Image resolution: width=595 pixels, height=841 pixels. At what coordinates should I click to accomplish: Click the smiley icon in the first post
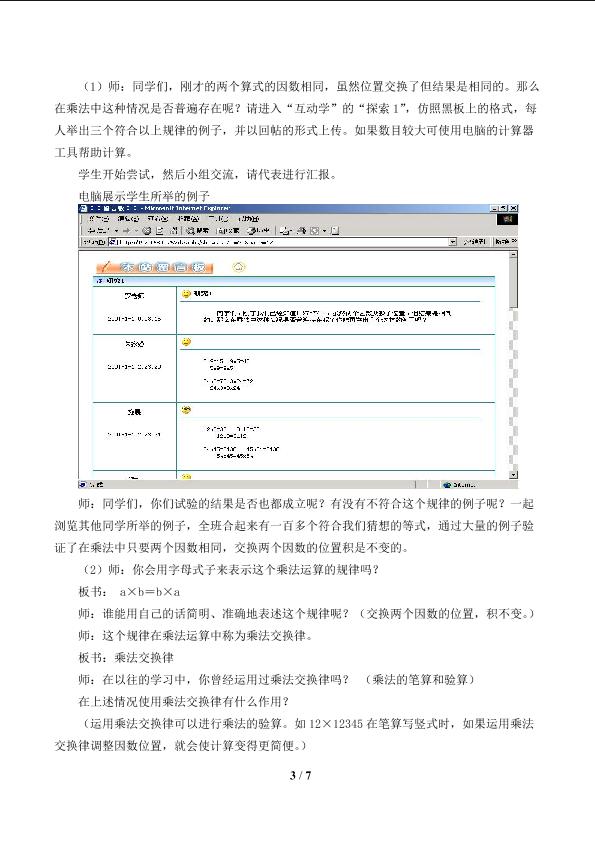point(186,294)
